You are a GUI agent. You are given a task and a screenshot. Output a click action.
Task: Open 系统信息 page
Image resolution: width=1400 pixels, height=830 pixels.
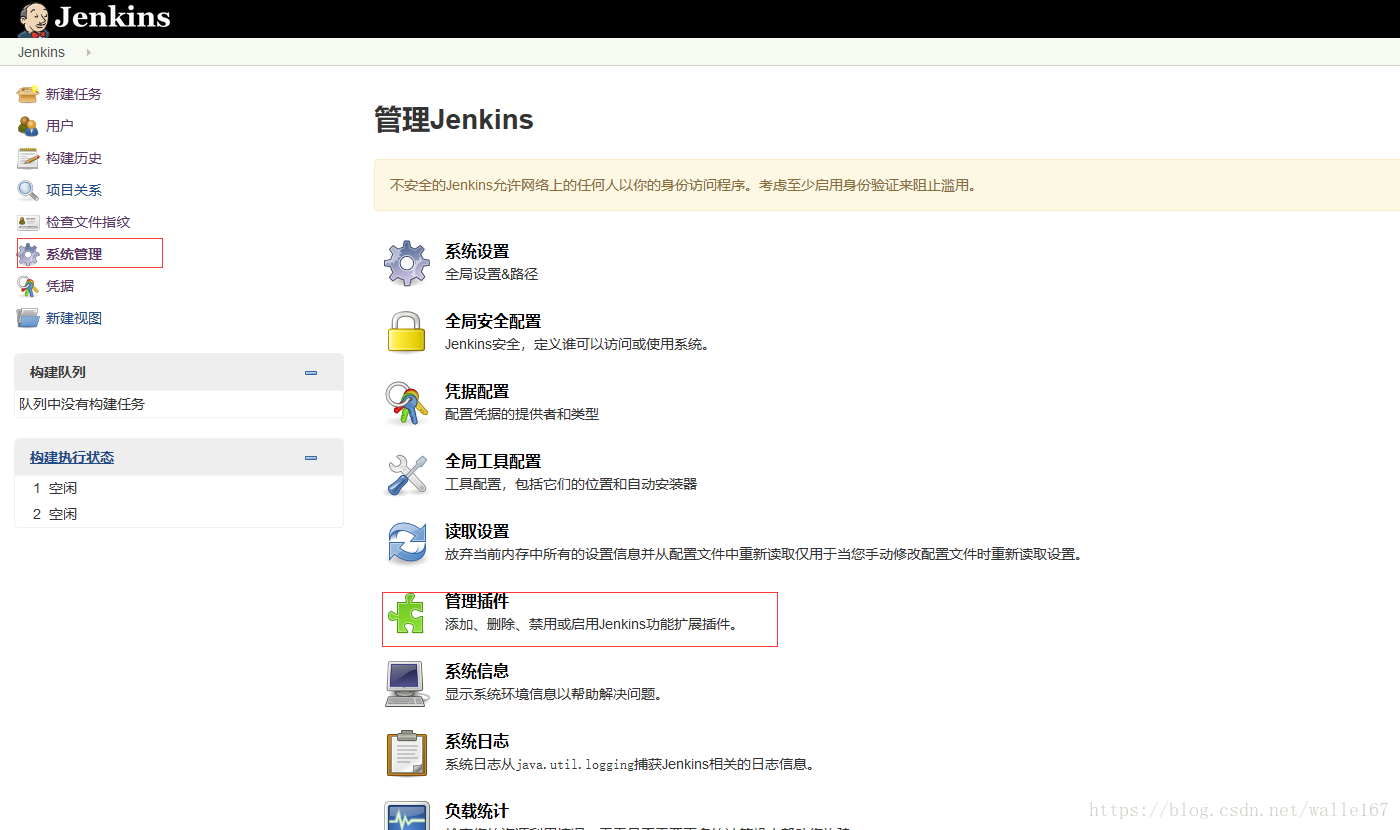click(477, 671)
